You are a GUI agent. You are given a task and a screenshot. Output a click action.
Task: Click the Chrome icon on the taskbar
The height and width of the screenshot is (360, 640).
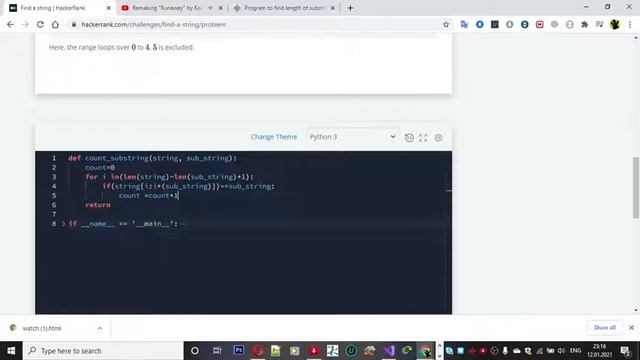pyautogui.click(x=425, y=351)
